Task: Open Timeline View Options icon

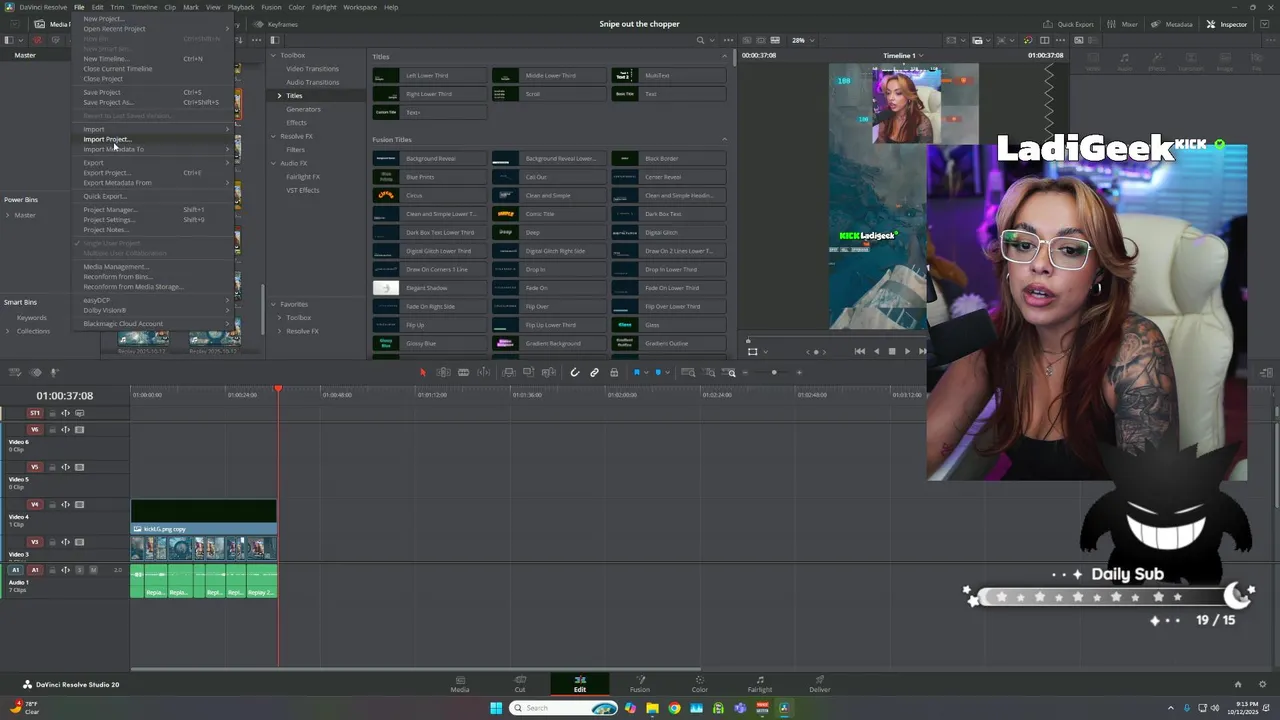Action: (x=14, y=372)
